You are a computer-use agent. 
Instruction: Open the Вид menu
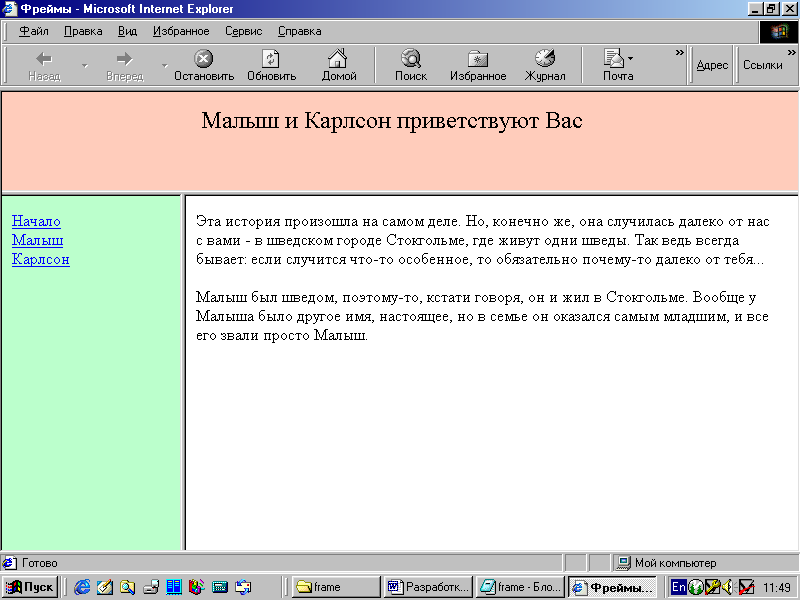pos(127,31)
